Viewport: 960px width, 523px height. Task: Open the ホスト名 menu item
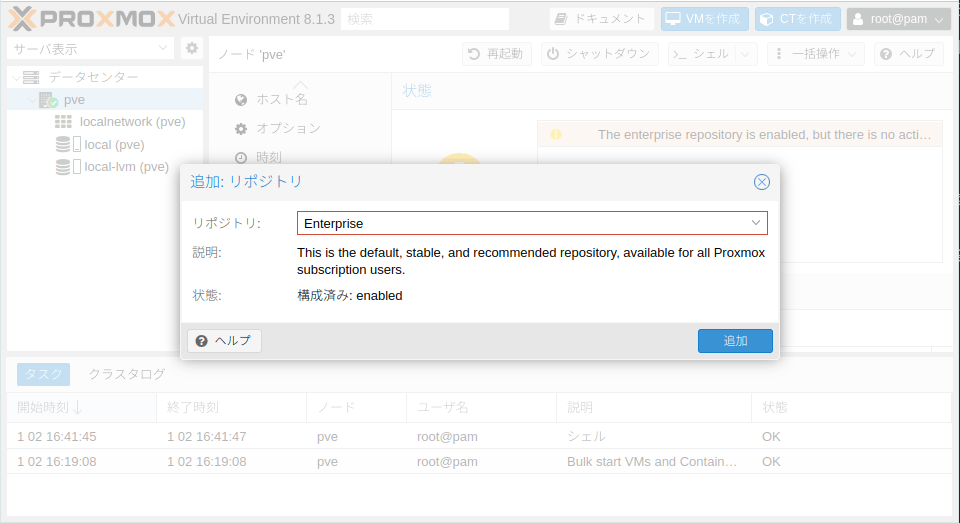pyautogui.click(x=282, y=99)
